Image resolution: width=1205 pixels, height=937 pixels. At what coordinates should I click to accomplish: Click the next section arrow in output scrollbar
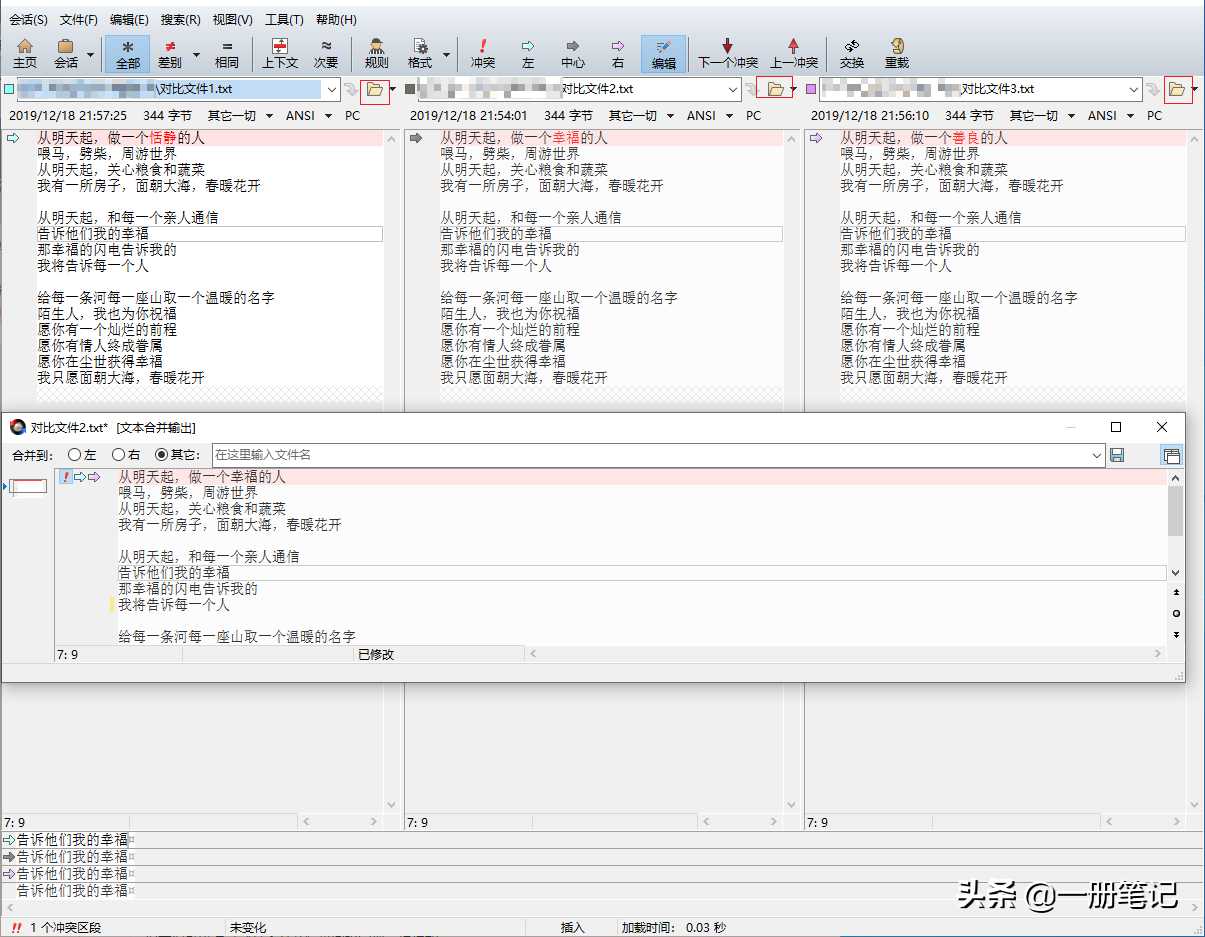click(1176, 634)
